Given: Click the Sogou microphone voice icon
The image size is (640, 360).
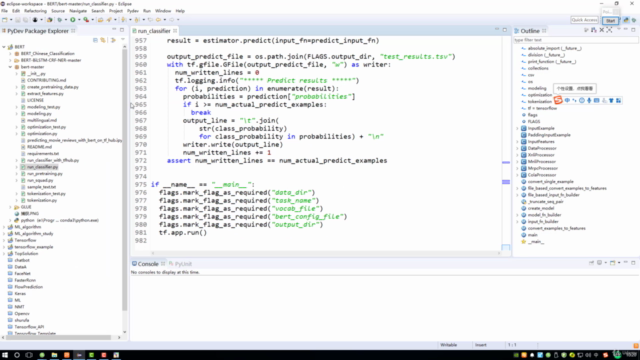Looking at the screenshot, I should (589, 100).
